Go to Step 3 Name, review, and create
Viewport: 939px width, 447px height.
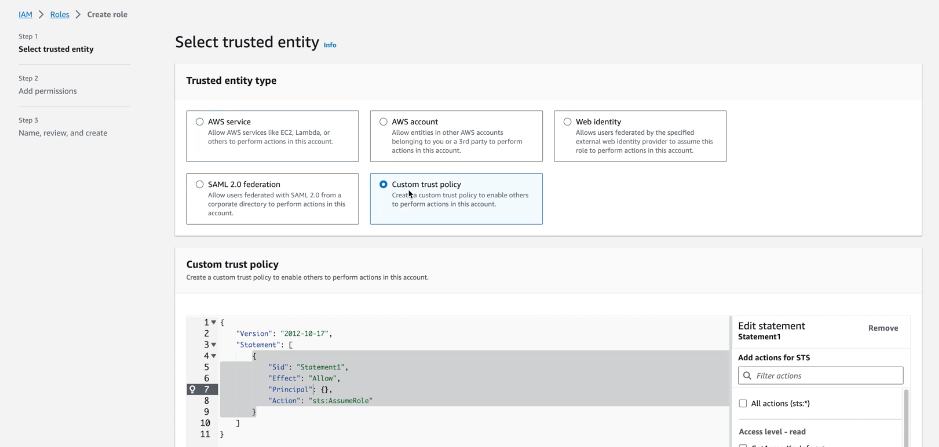63,133
